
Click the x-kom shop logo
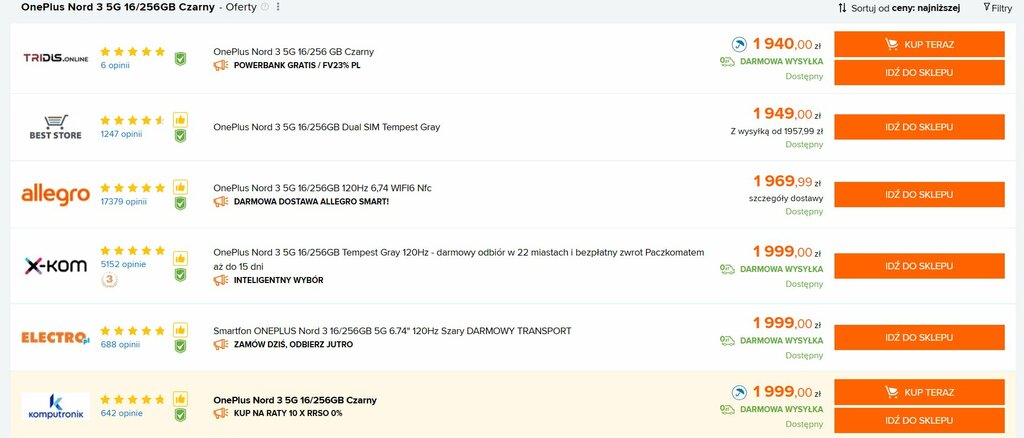click(56, 266)
